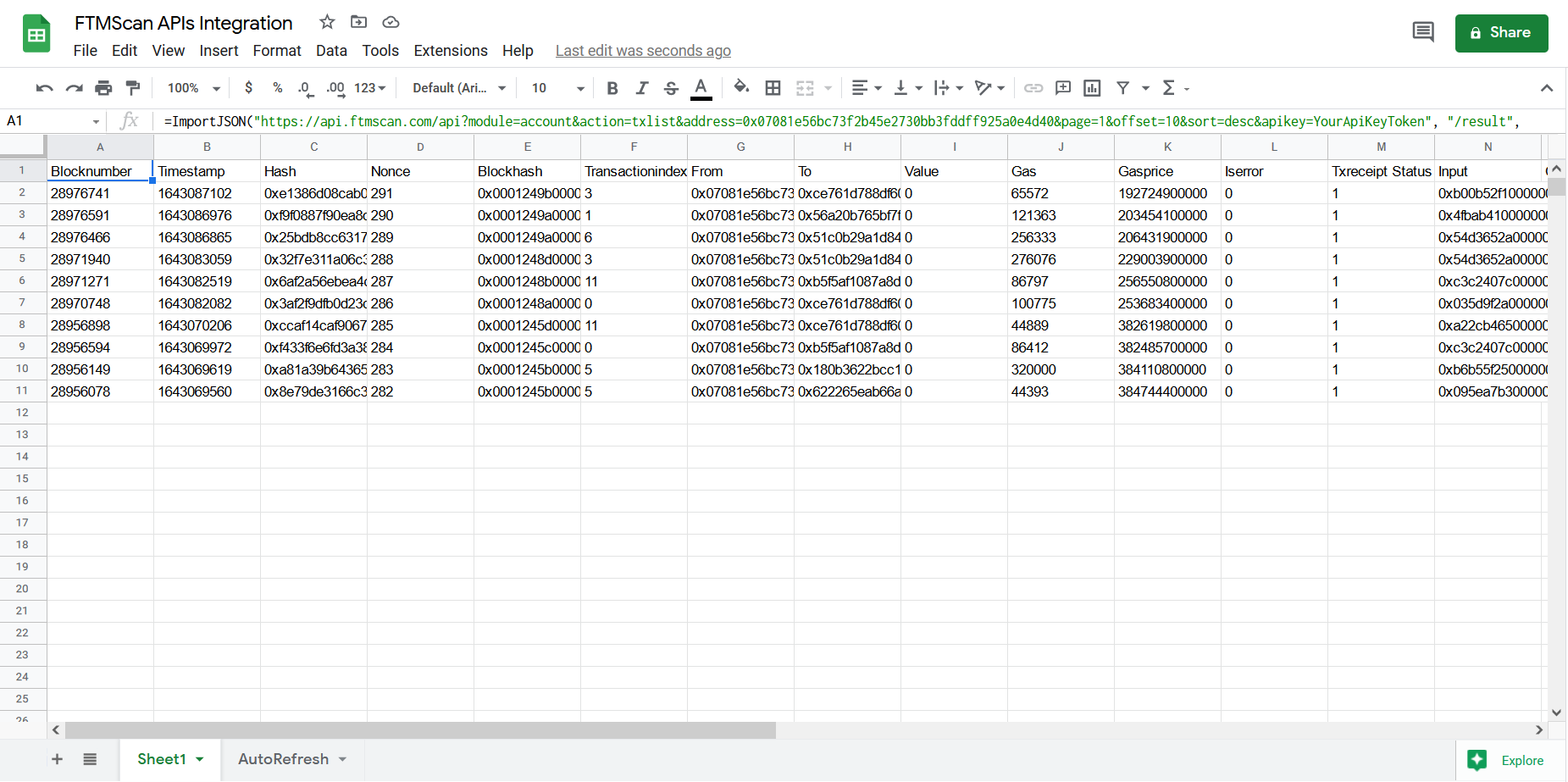This screenshot has width=1568, height=782.
Task: Open the File menu
Action: pos(86,51)
